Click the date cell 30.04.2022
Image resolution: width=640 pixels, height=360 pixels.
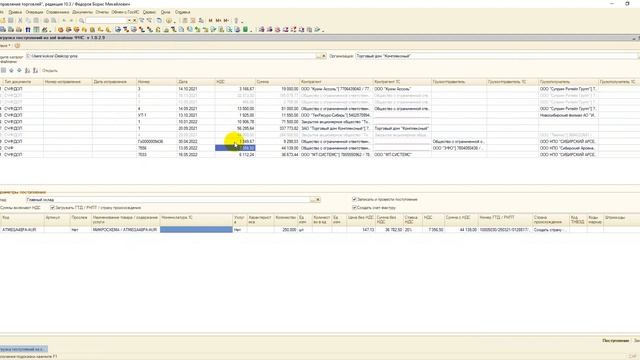pyautogui.click(x=196, y=142)
